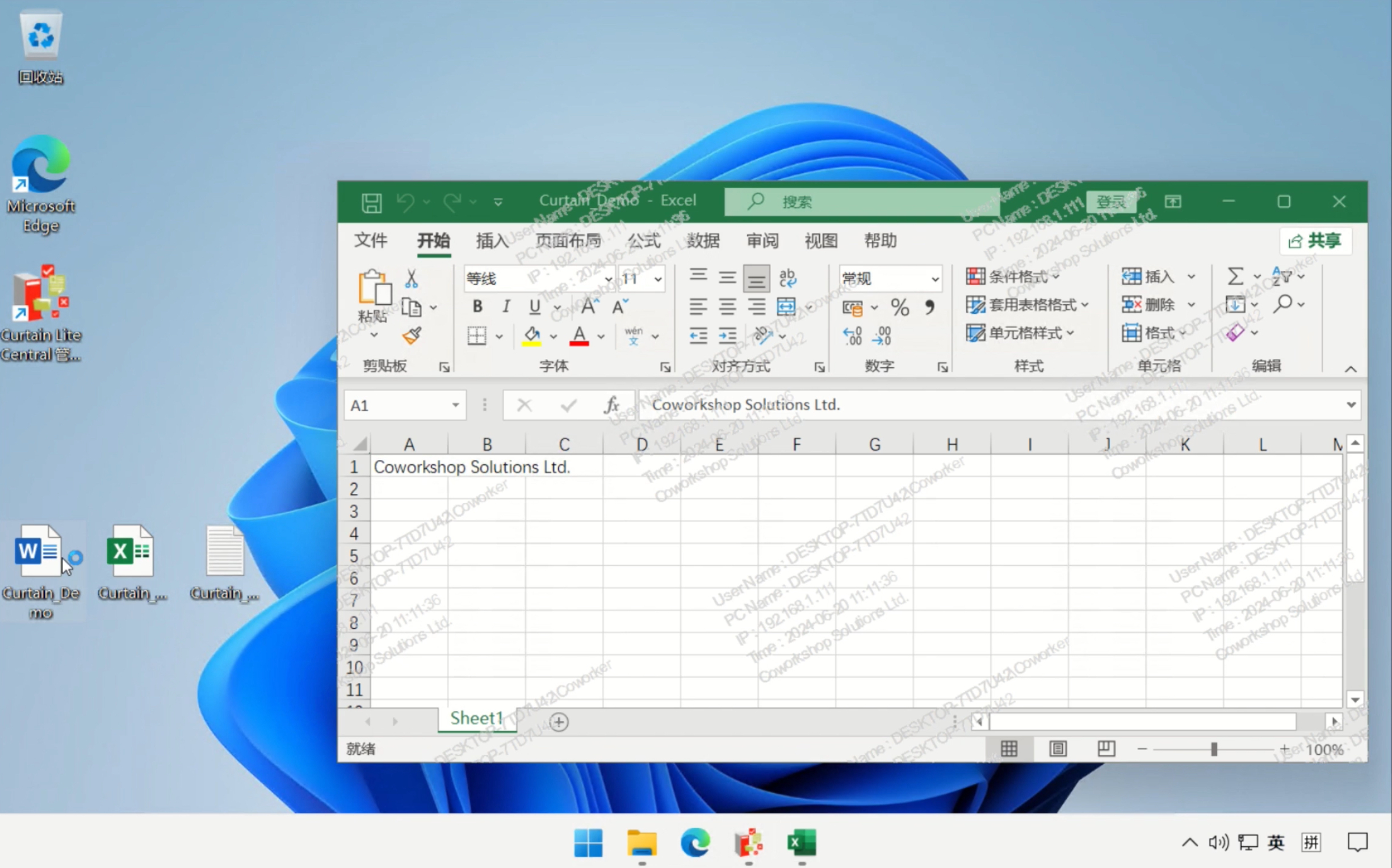Click the Copy icon in clipboard group

point(411,308)
